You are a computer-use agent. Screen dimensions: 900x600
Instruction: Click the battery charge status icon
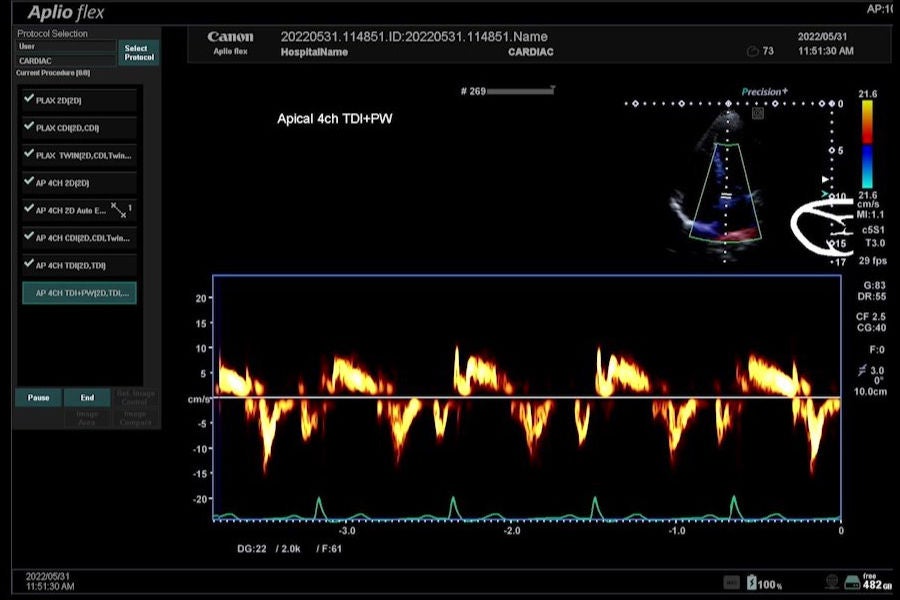[752, 583]
